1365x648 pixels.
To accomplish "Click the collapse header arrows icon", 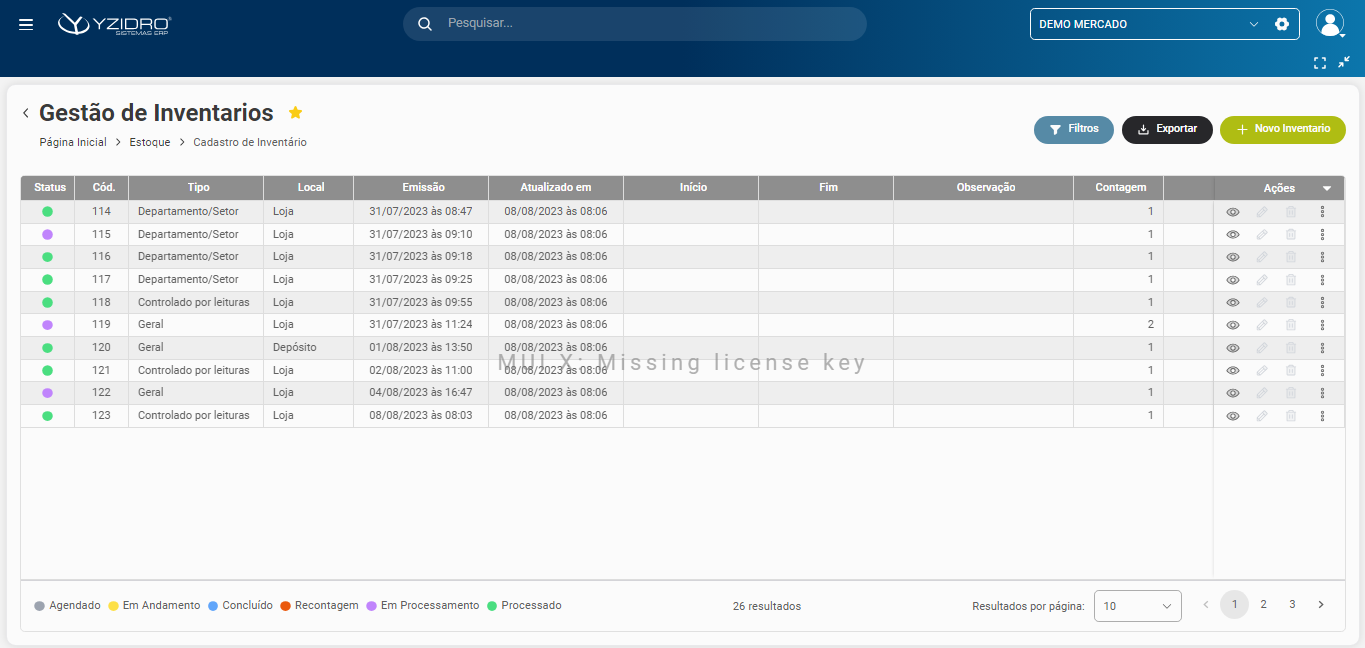I will point(1344,62).
